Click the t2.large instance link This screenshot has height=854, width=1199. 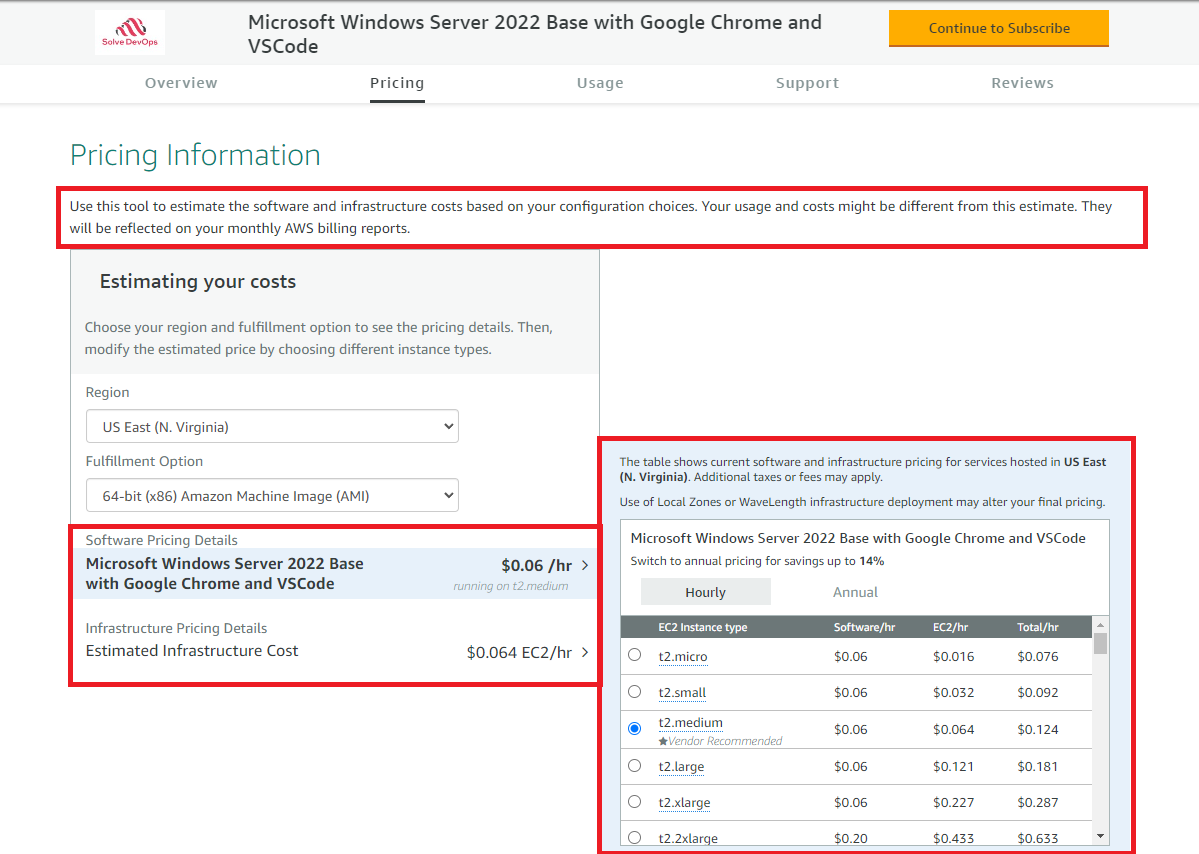pyautogui.click(x=681, y=767)
